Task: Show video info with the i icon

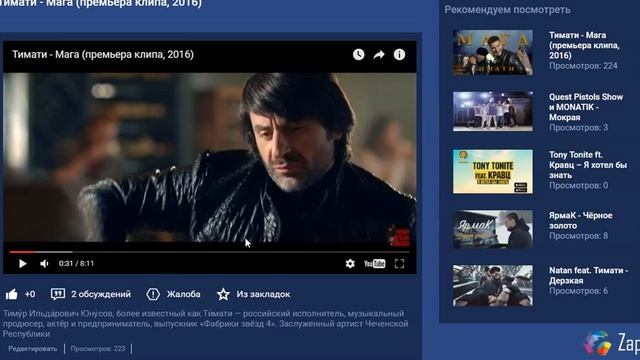Action: point(399,54)
